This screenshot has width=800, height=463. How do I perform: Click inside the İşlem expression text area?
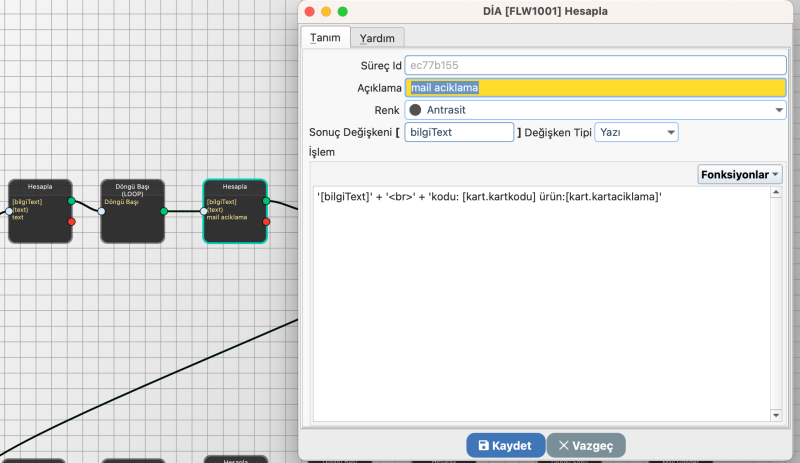[x=540, y=300]
